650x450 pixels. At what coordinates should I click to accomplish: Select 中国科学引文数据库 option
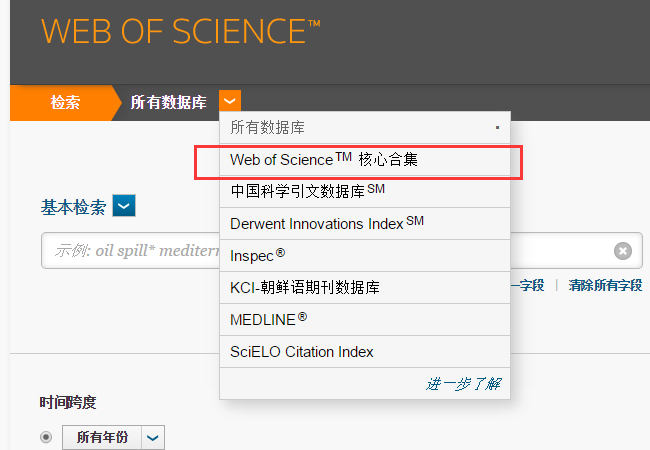[307, 191]
